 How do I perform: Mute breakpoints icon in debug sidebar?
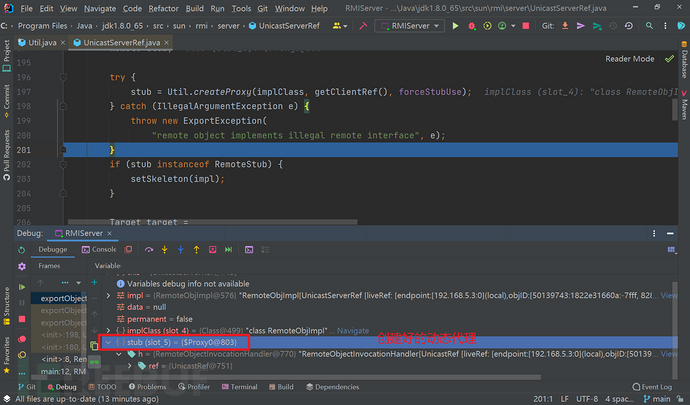pyautogui.click(x=22, y=355)
